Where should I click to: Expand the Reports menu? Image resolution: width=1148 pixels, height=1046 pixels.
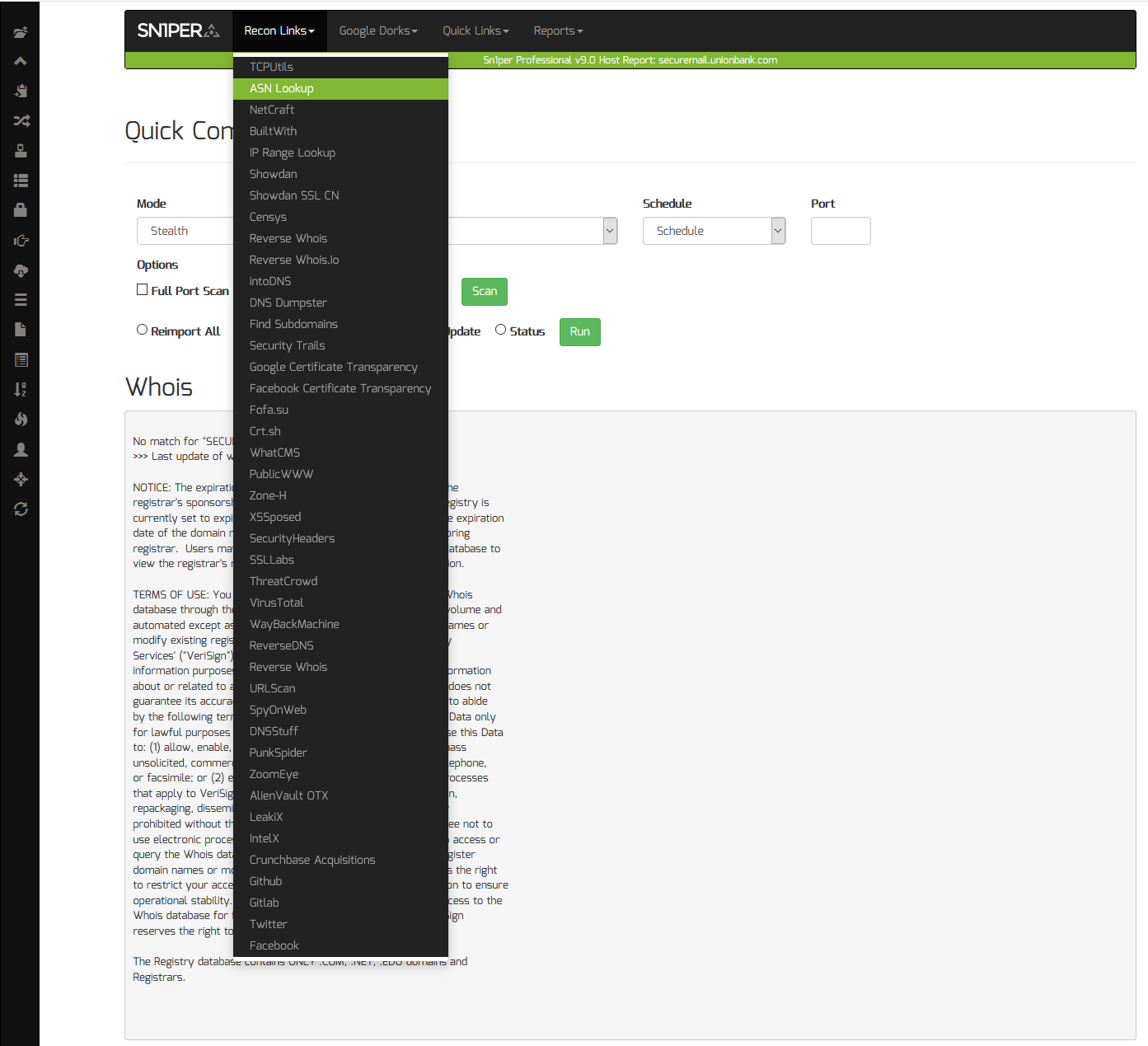558,30
